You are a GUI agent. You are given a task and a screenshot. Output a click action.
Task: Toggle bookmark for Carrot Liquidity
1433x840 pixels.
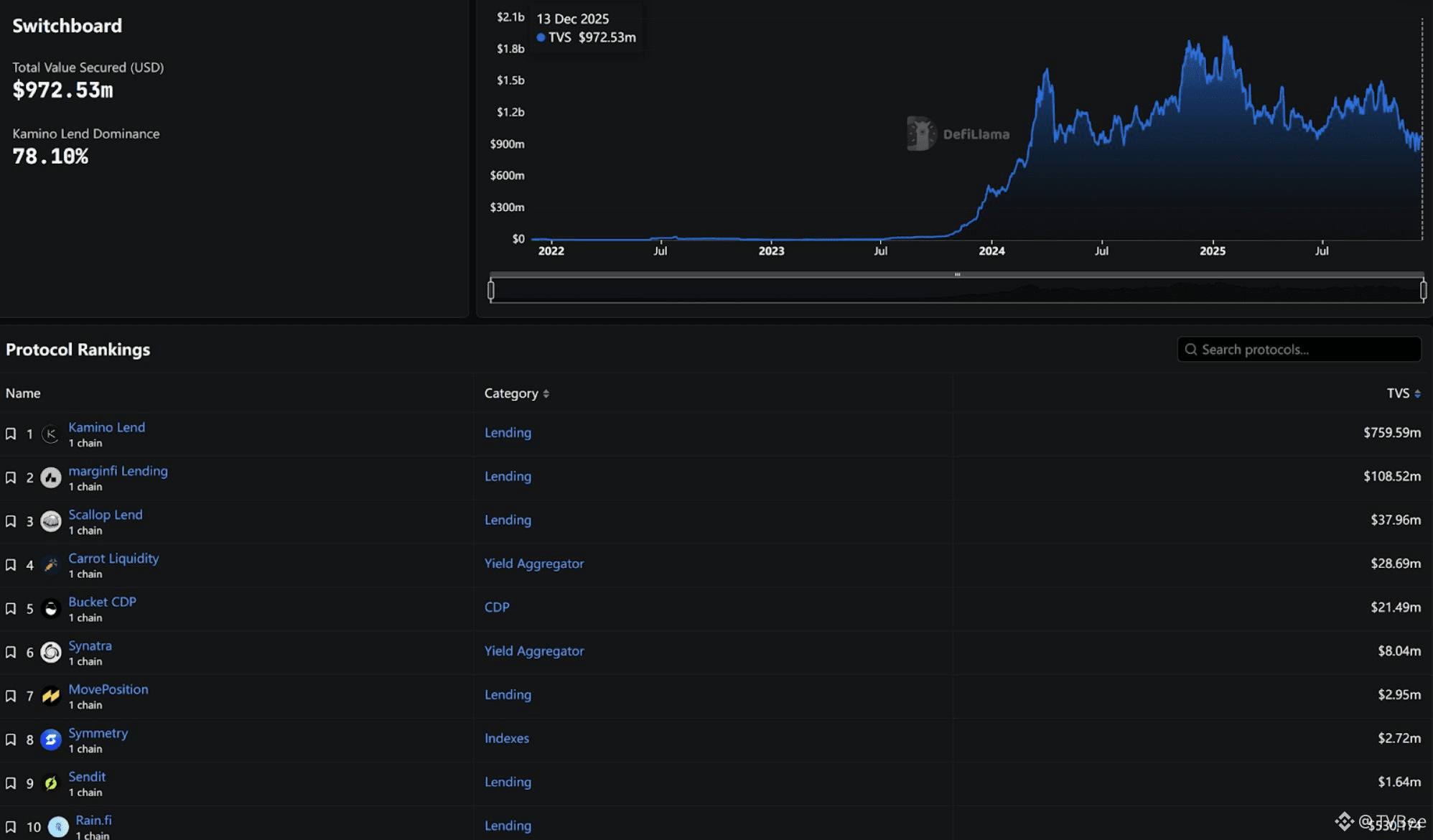11,565
